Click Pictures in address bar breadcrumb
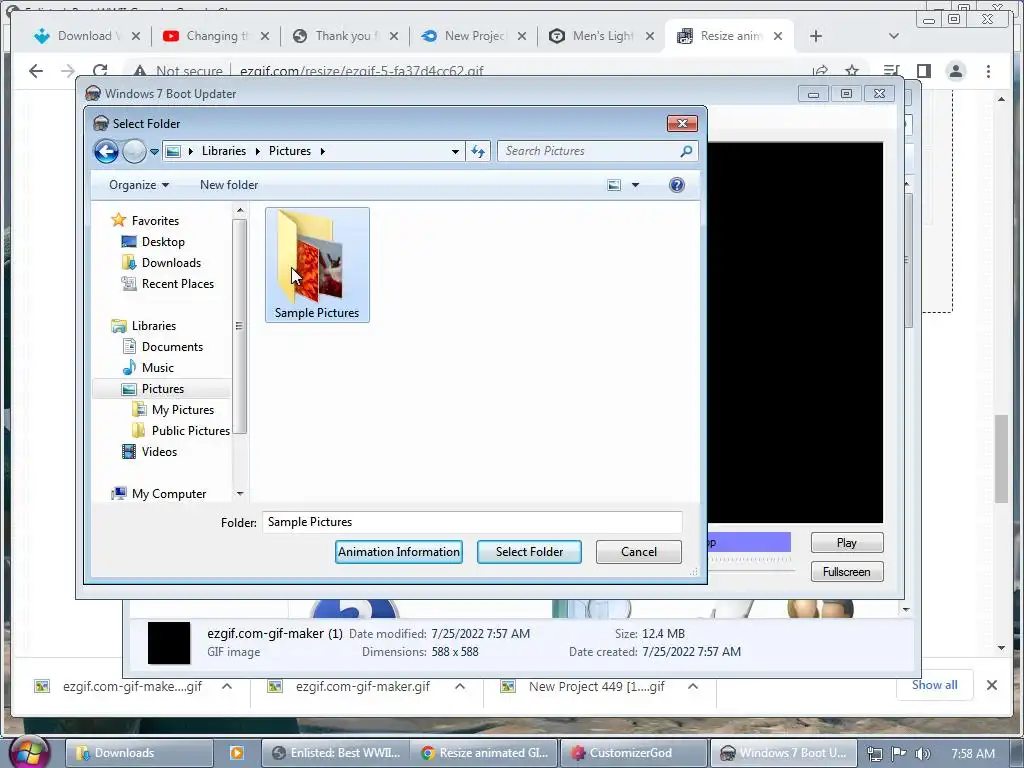The height and width of the screenshot is (768, 1024). 290,151
